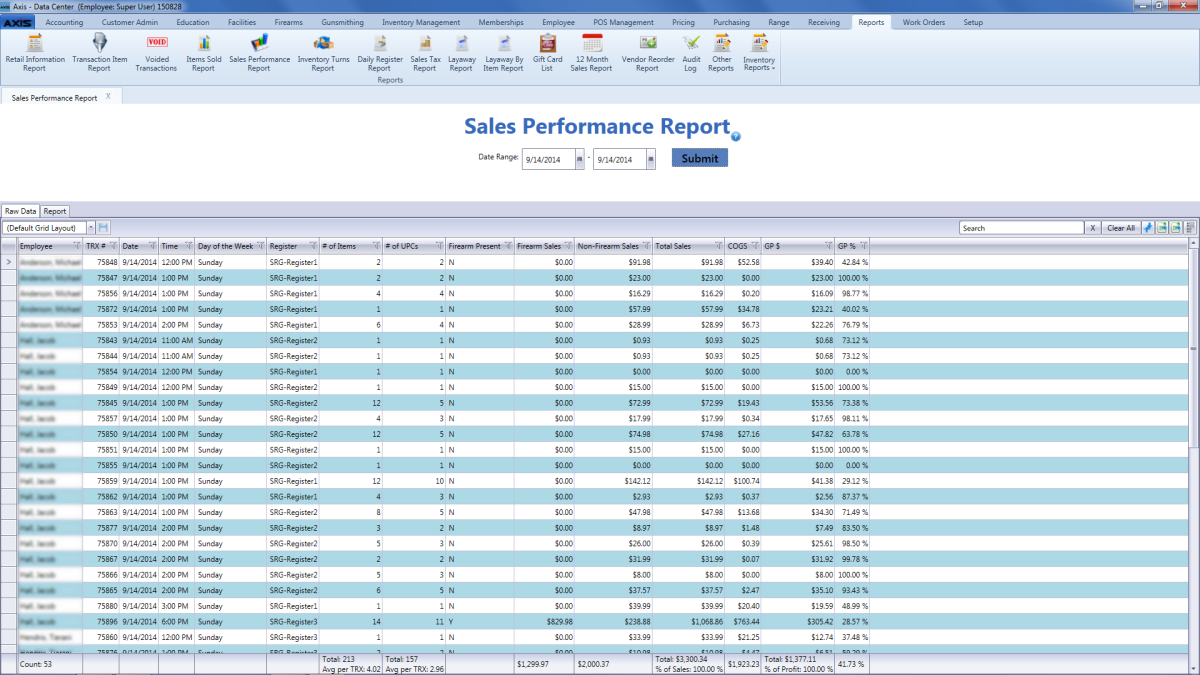
Task: Click the $1,068.86 total sales cell
Action: (689, 621)
